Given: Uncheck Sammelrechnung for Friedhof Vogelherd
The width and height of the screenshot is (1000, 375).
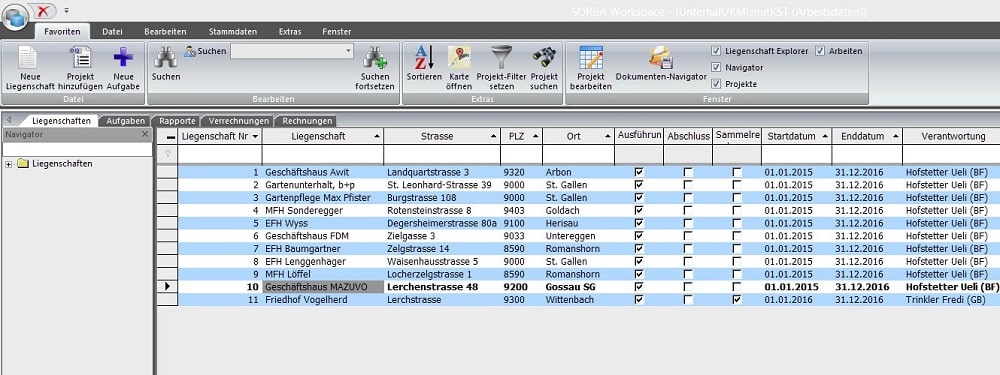Looking at the screenshot, I should 737,300.
